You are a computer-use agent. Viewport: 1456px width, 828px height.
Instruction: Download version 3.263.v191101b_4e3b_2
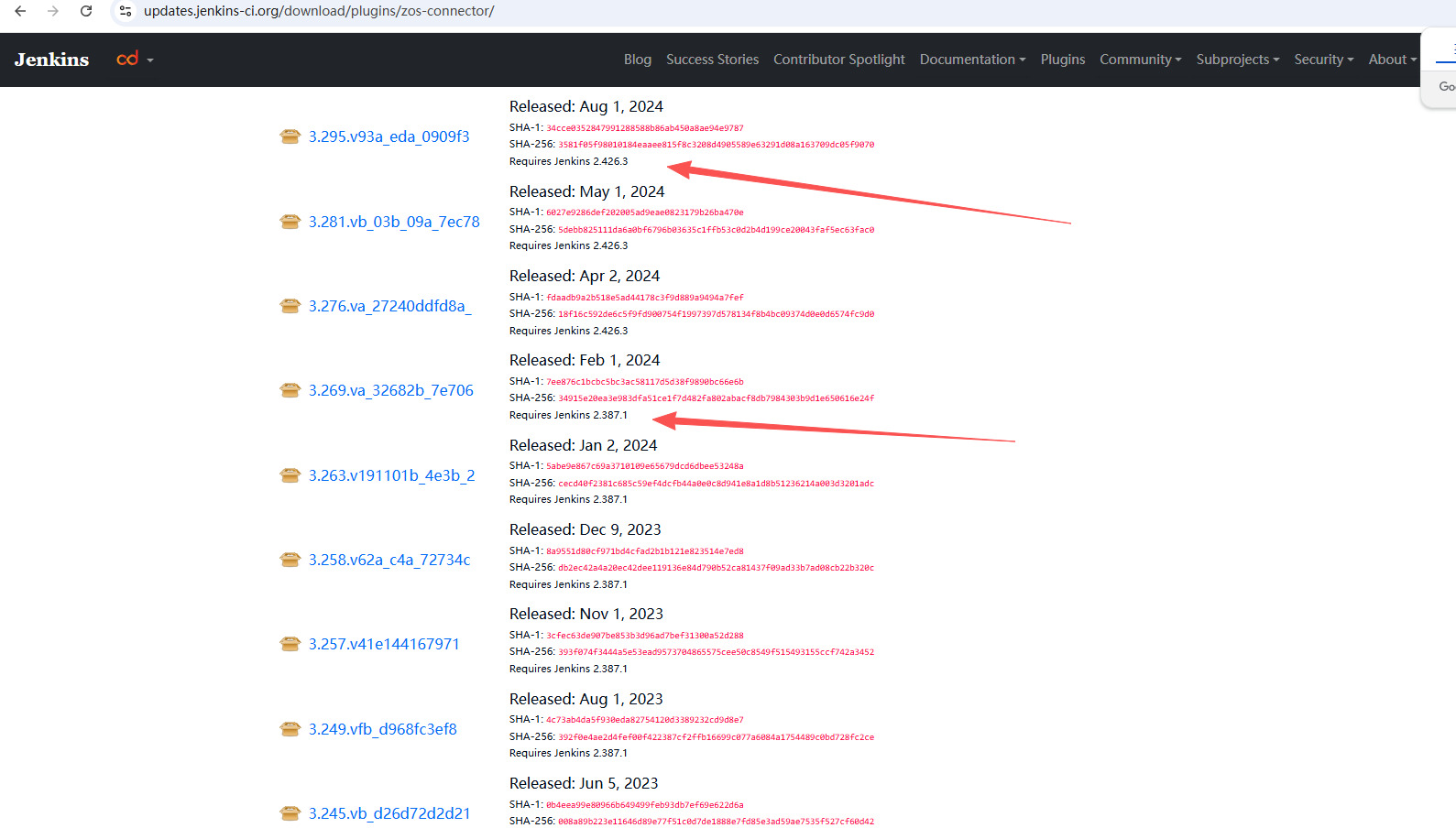tap(392, 475)
